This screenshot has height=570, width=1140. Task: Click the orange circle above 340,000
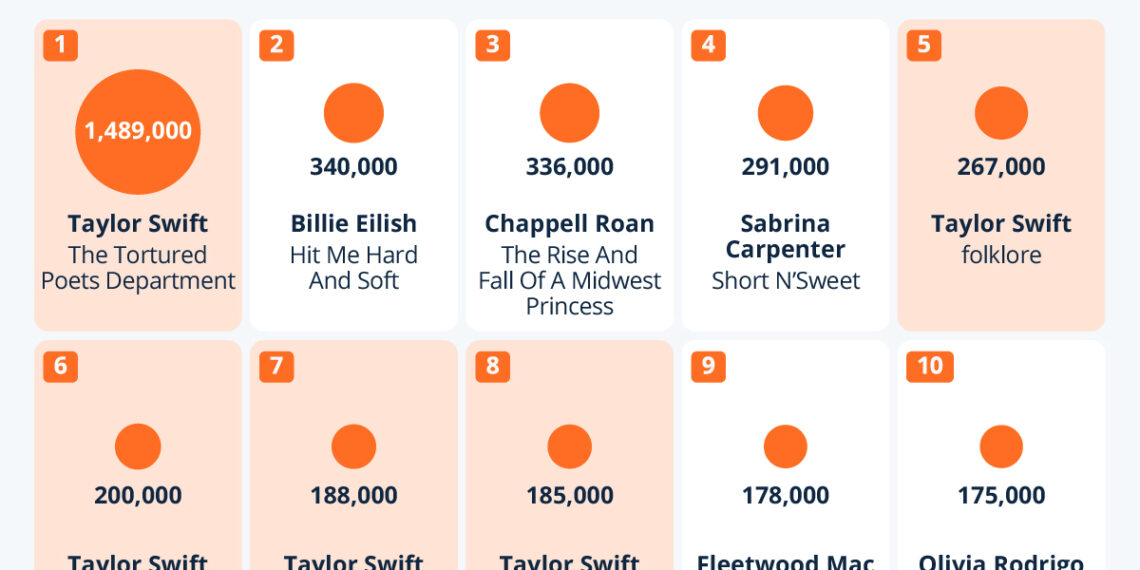pos(354,113)
